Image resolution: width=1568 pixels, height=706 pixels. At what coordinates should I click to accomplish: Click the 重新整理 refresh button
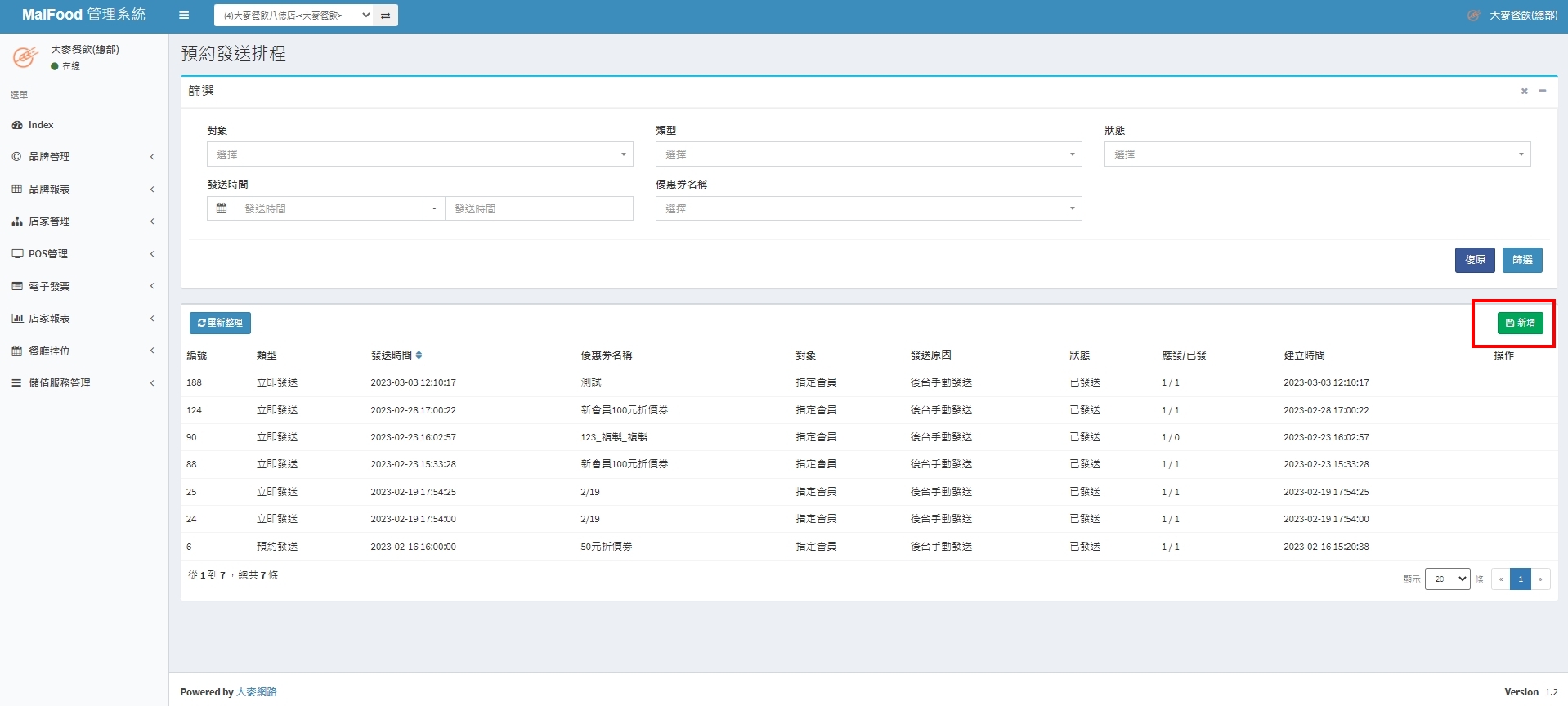point(220,323)
